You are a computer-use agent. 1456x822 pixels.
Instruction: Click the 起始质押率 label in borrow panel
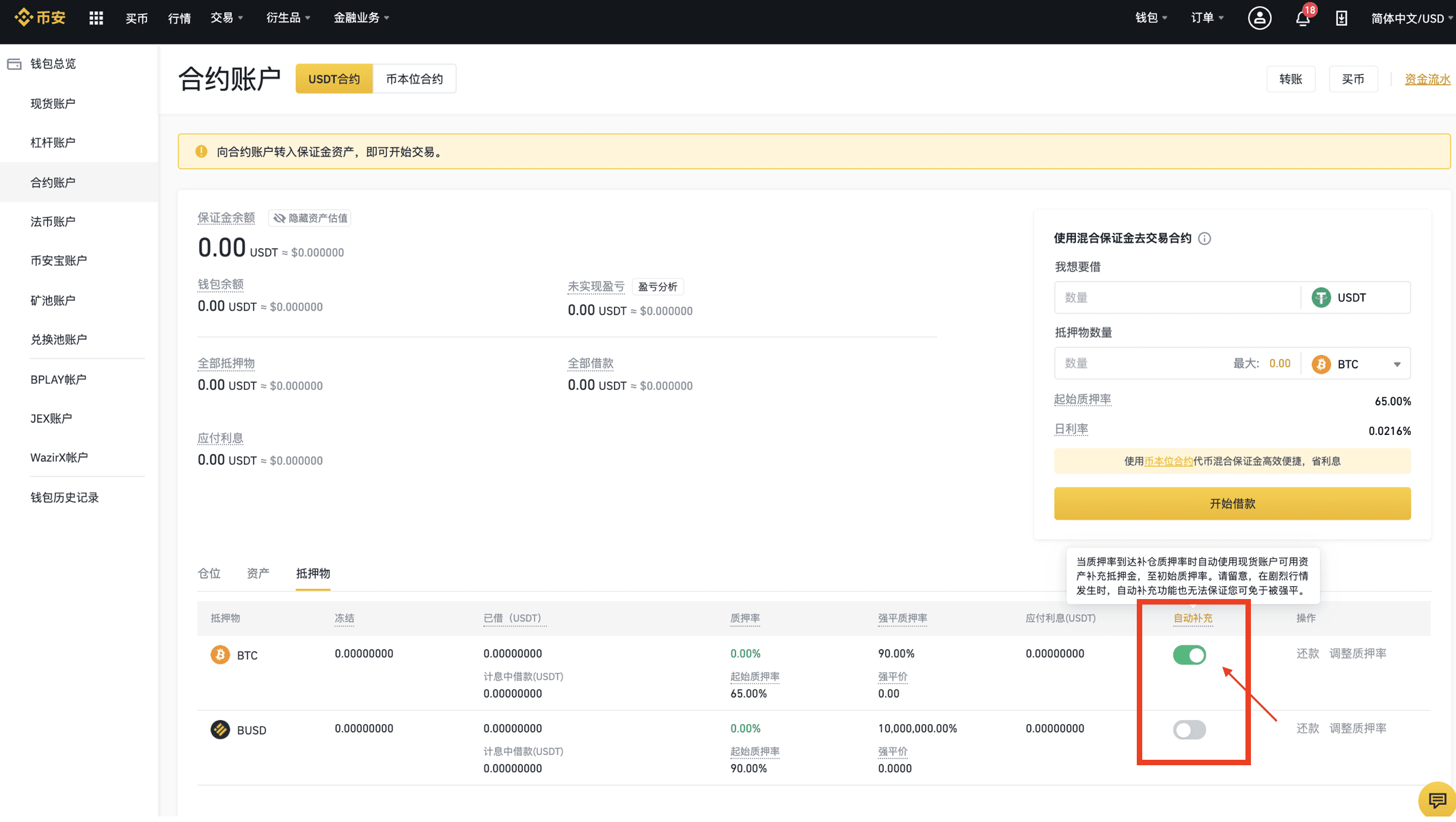click(1082, 400)
